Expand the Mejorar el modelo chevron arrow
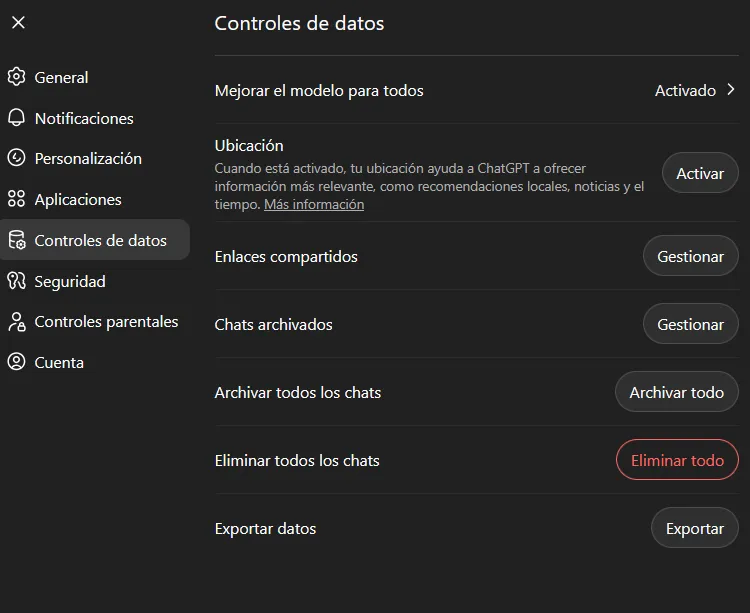The image size is (750, 613). click(730, 90)
